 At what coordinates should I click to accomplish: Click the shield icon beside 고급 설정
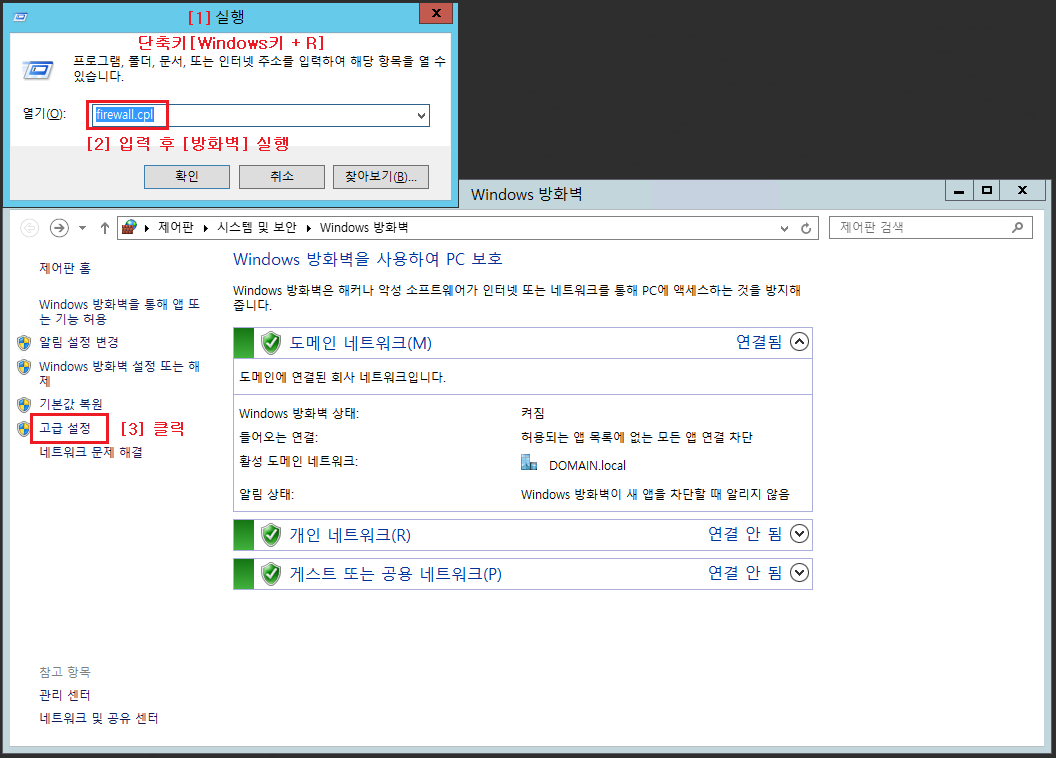[x=24, y=429]
